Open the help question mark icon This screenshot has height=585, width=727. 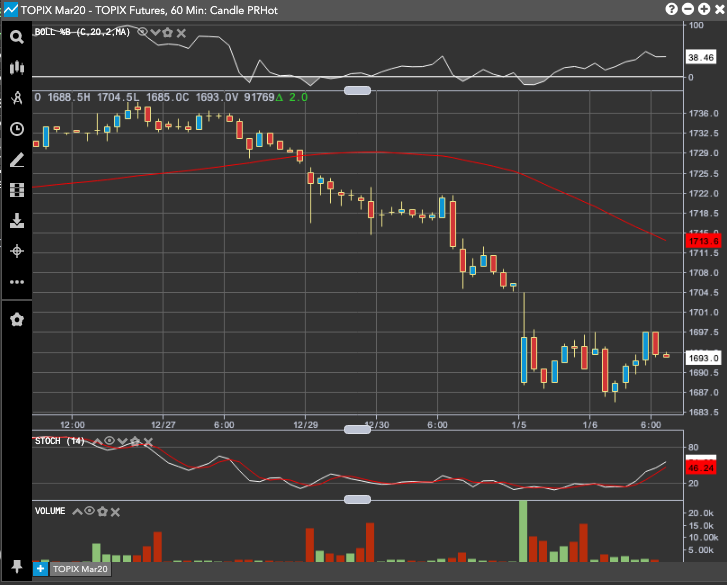[671, 9]
